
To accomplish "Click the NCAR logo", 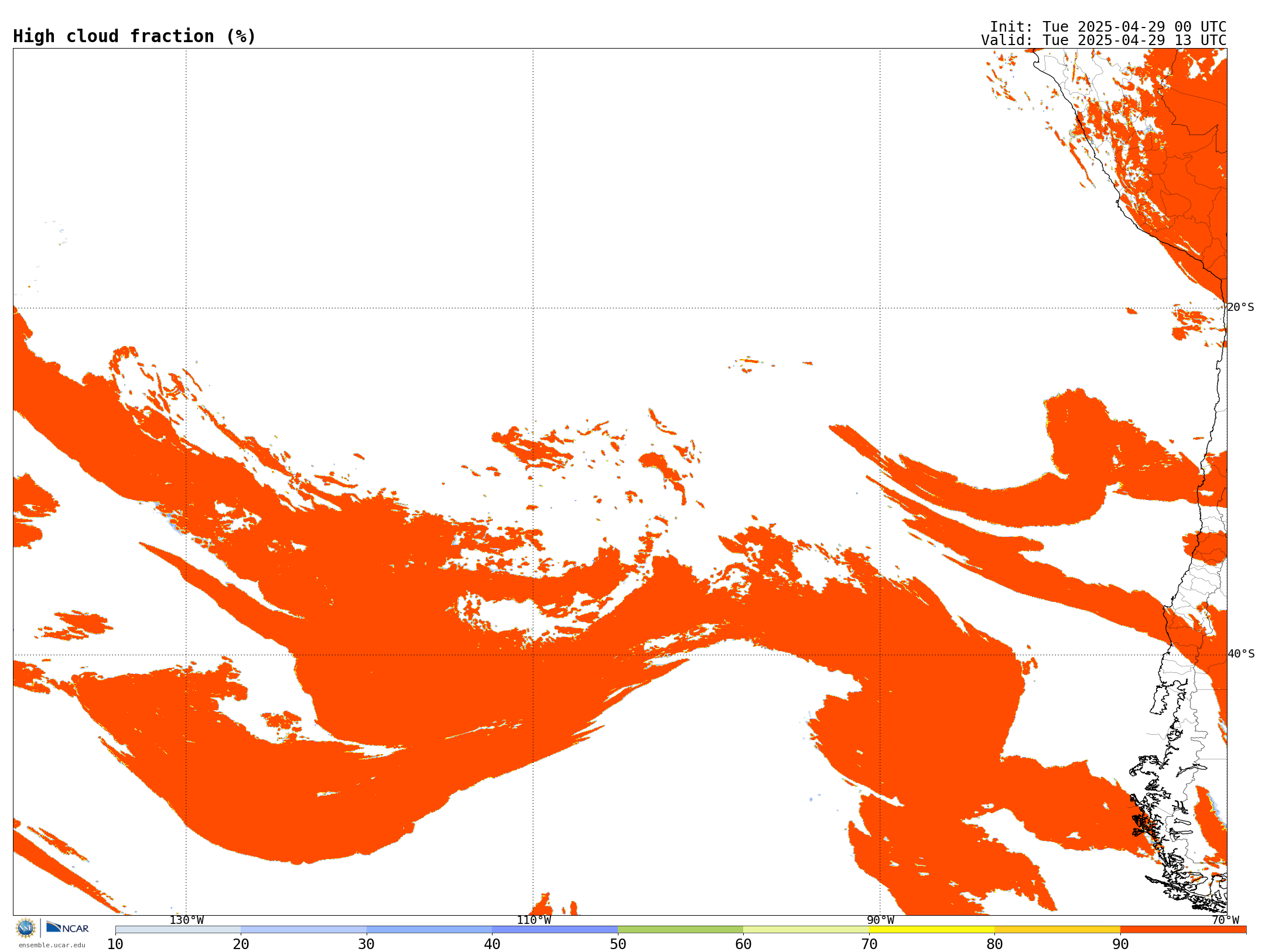I will (x=67, y=927).
